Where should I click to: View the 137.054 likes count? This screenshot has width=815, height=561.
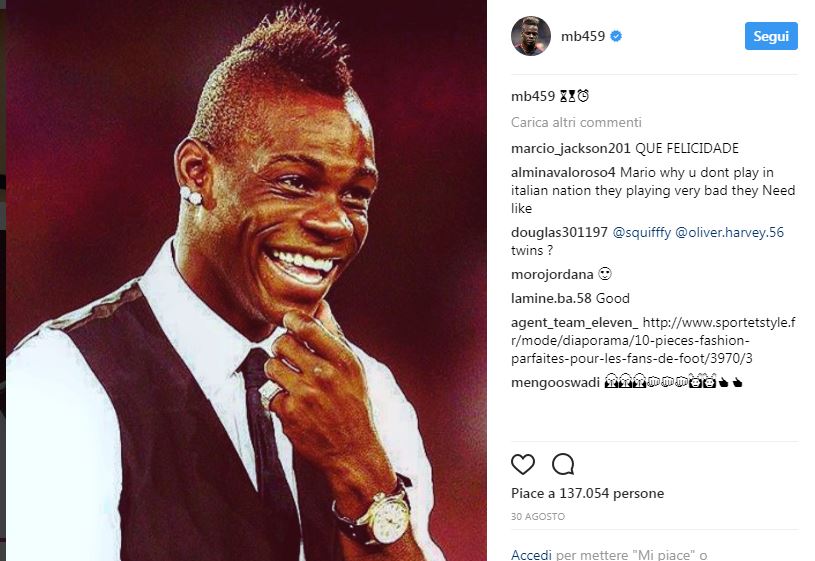coord(587,493)
